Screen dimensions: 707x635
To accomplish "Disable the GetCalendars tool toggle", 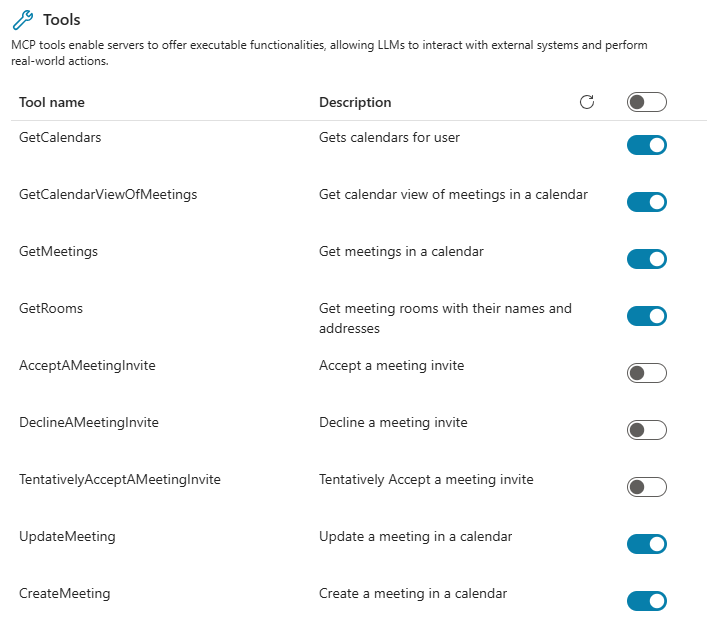I will [x=646, y=145].
